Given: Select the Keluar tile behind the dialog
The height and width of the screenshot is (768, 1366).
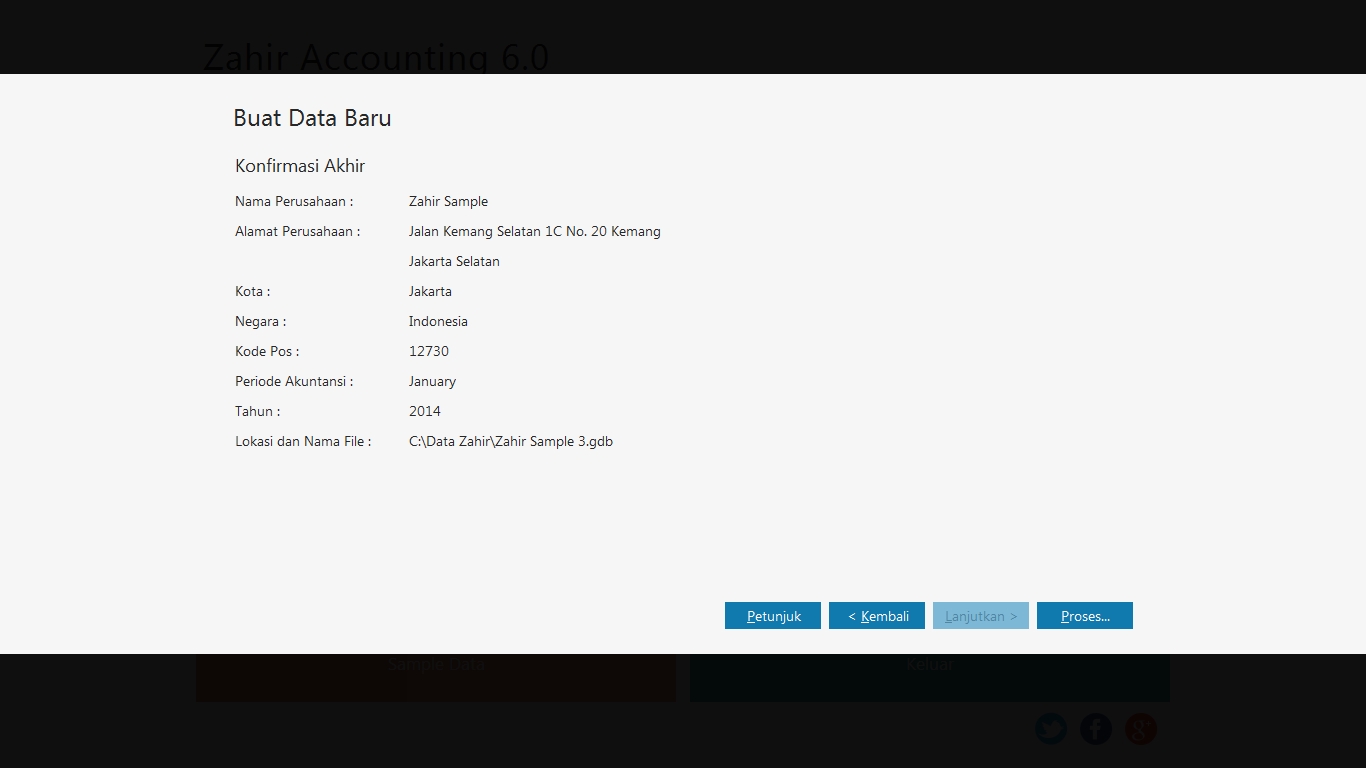Looking at the screenshot, I should [x=930, y=677].
